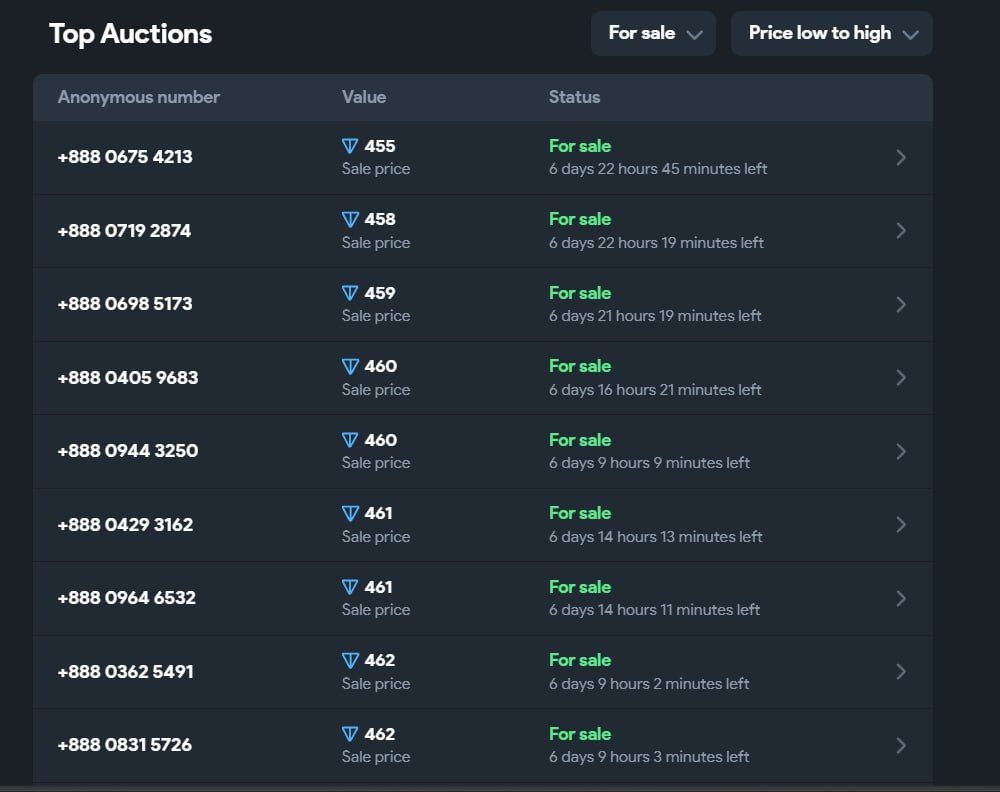Viewport: 1000px width, 792px height.
Task: Open the For sale filter dropdown
Action: (653, 33)
